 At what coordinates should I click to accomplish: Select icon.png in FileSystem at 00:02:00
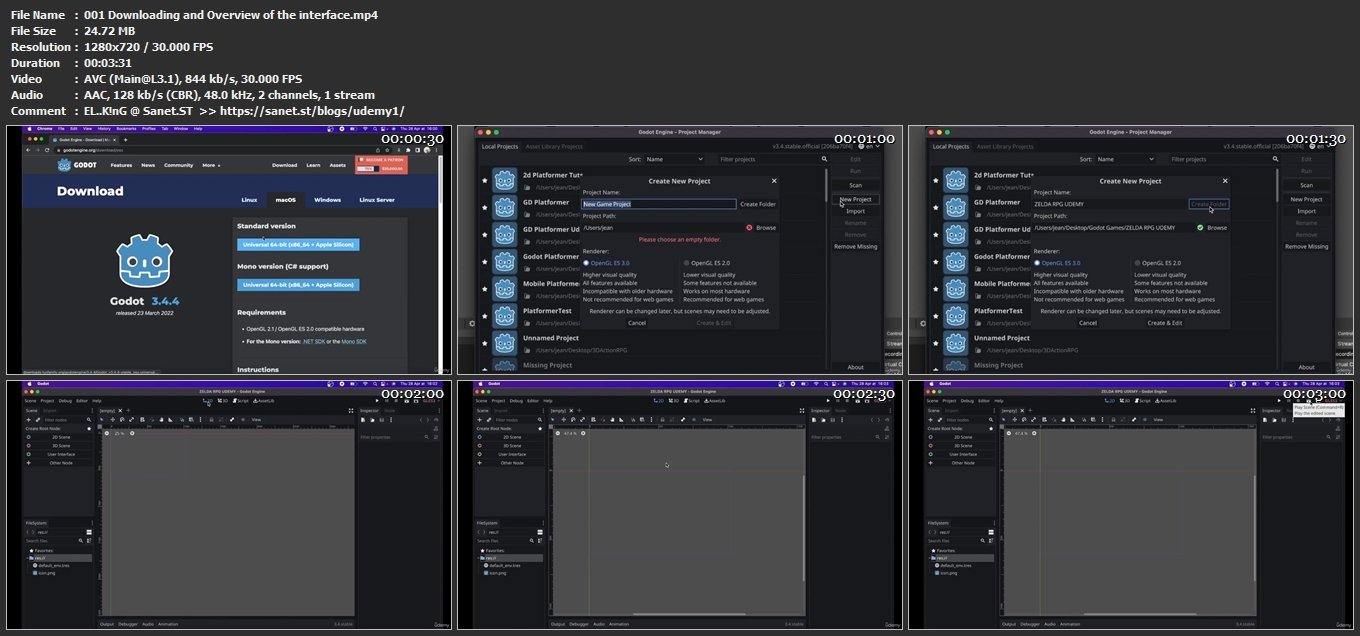[42, 572]
